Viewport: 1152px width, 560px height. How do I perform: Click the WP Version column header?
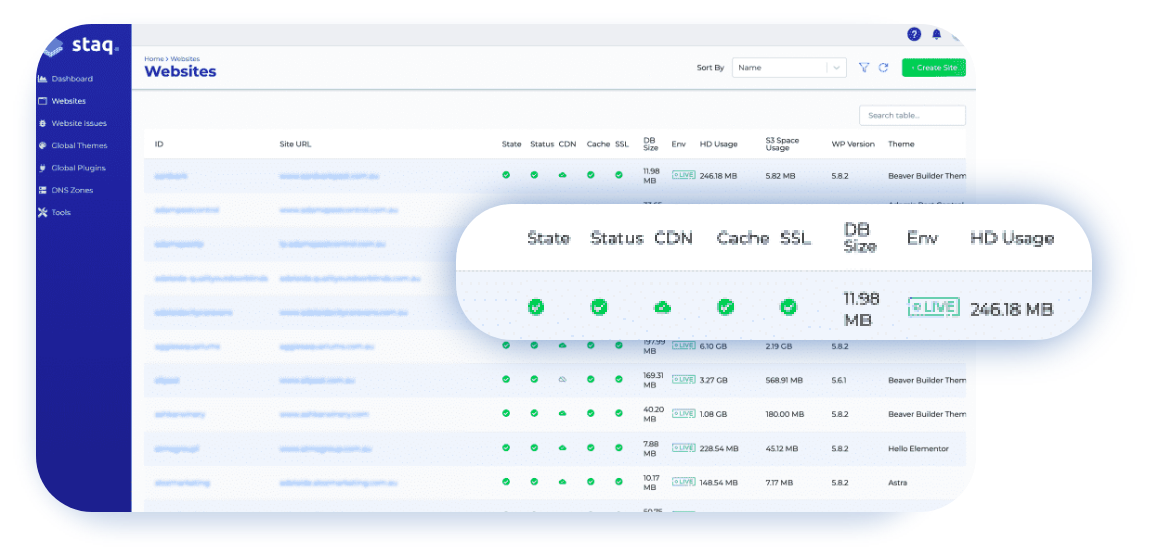(x=853, y=144)
